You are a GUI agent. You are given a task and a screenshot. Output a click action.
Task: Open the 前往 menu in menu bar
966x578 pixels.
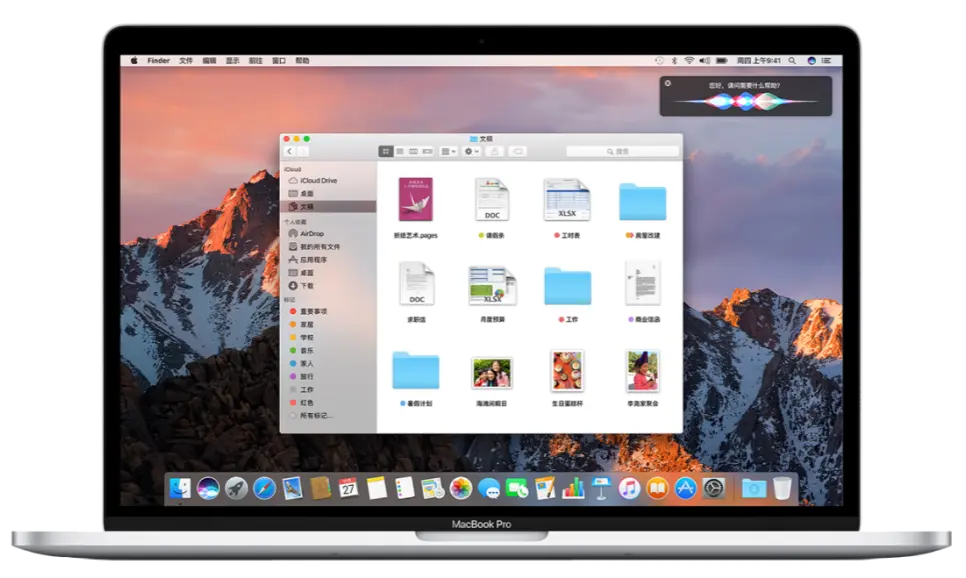(255, 60)
